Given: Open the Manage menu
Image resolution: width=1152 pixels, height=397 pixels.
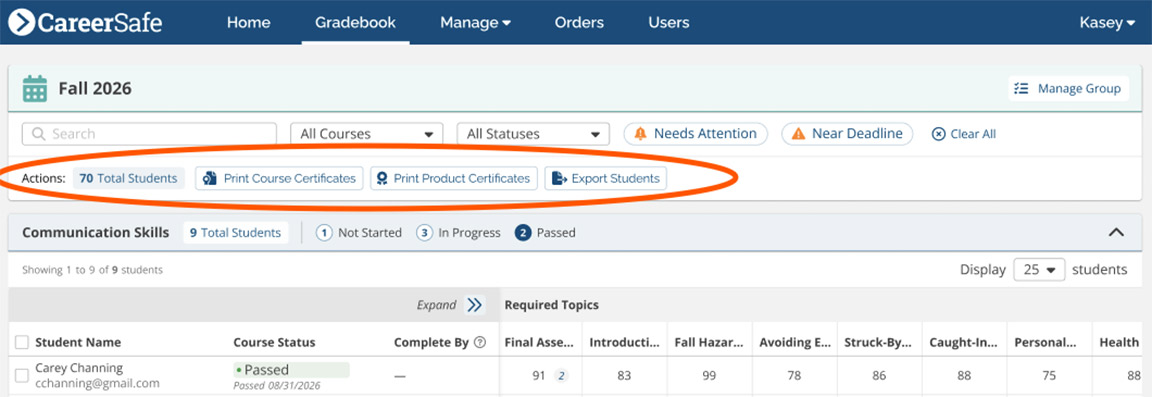Looking at the screenshot, I should click(475, 22).
